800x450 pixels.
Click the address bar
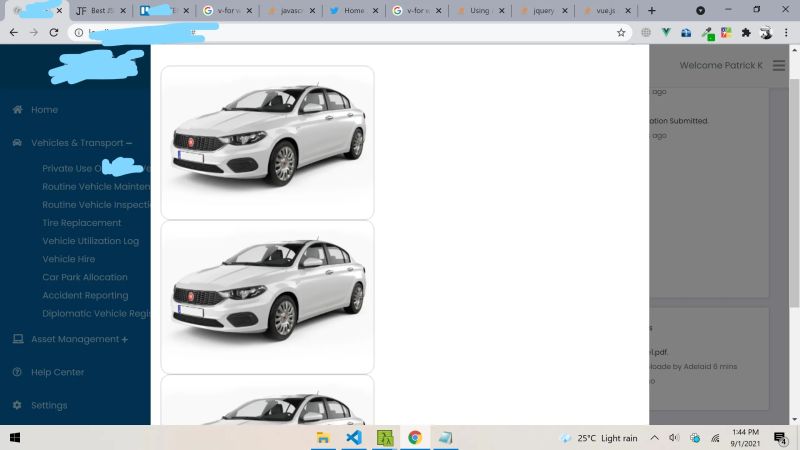coord(349,33)
